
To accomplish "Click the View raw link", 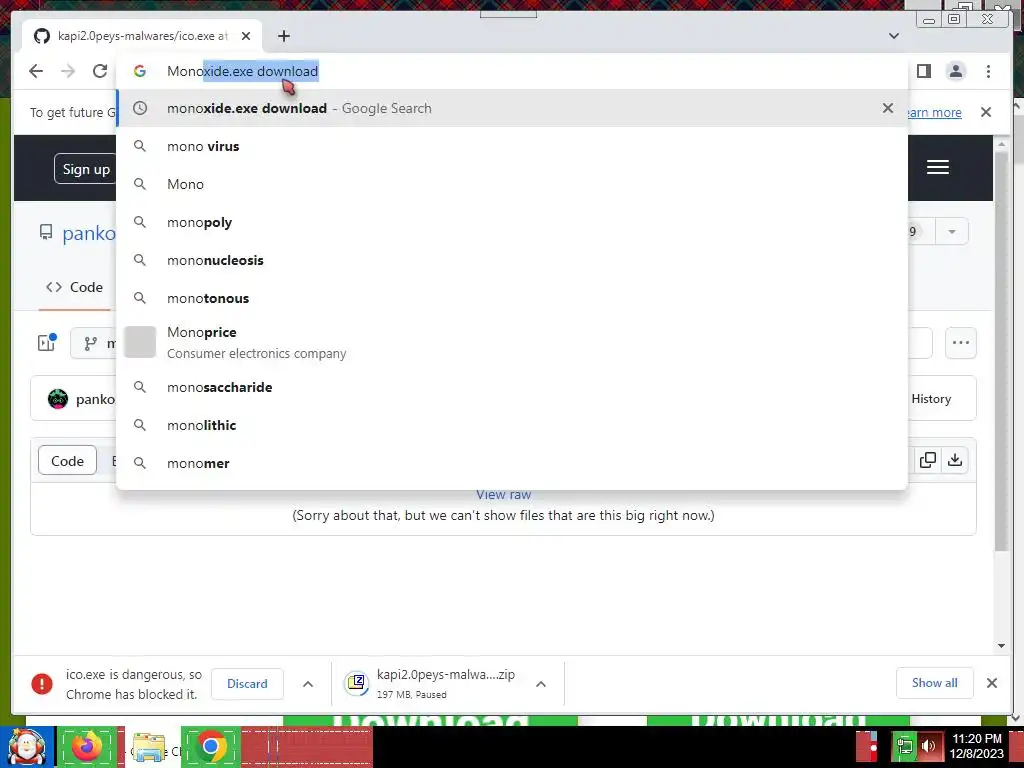I will pos(504,495).
